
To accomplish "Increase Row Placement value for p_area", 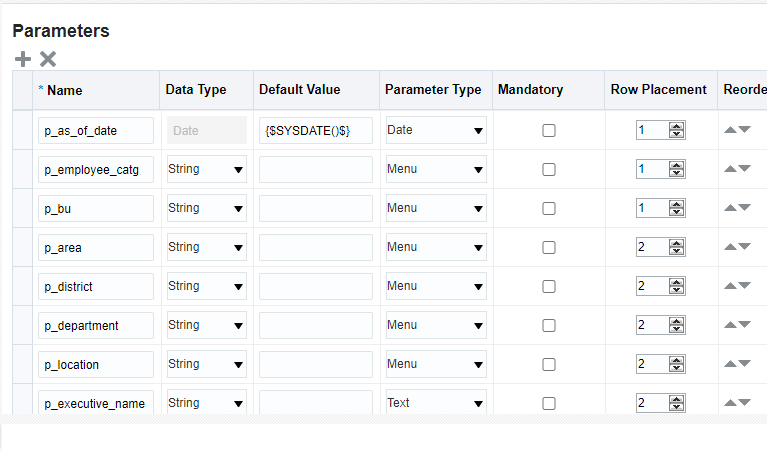I will pyautogui.click(x=677, y=244).
